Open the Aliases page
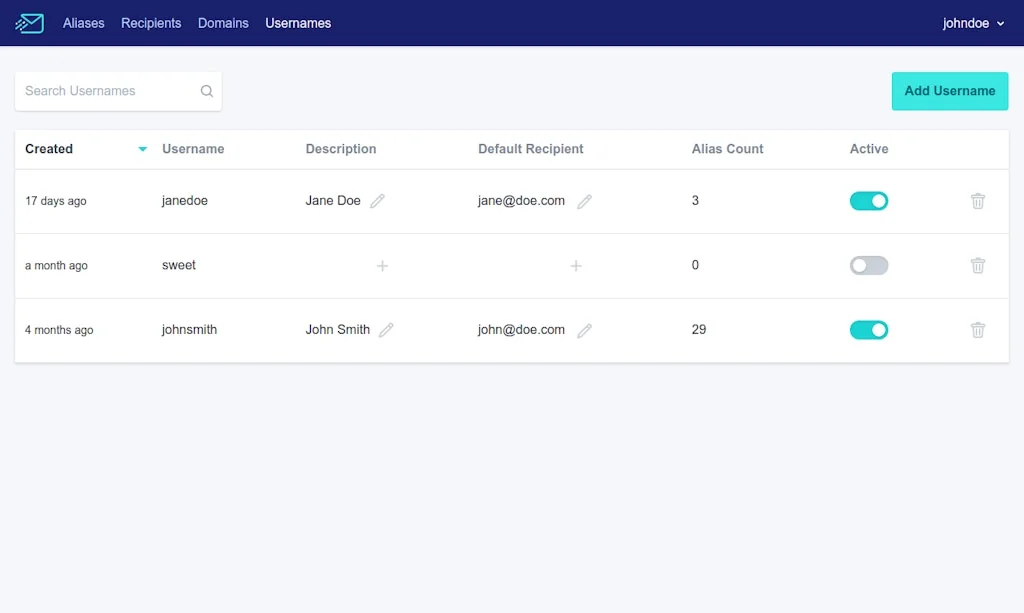Image resolution: width=1024 pixels, height=613 pixels. [83, 23]
